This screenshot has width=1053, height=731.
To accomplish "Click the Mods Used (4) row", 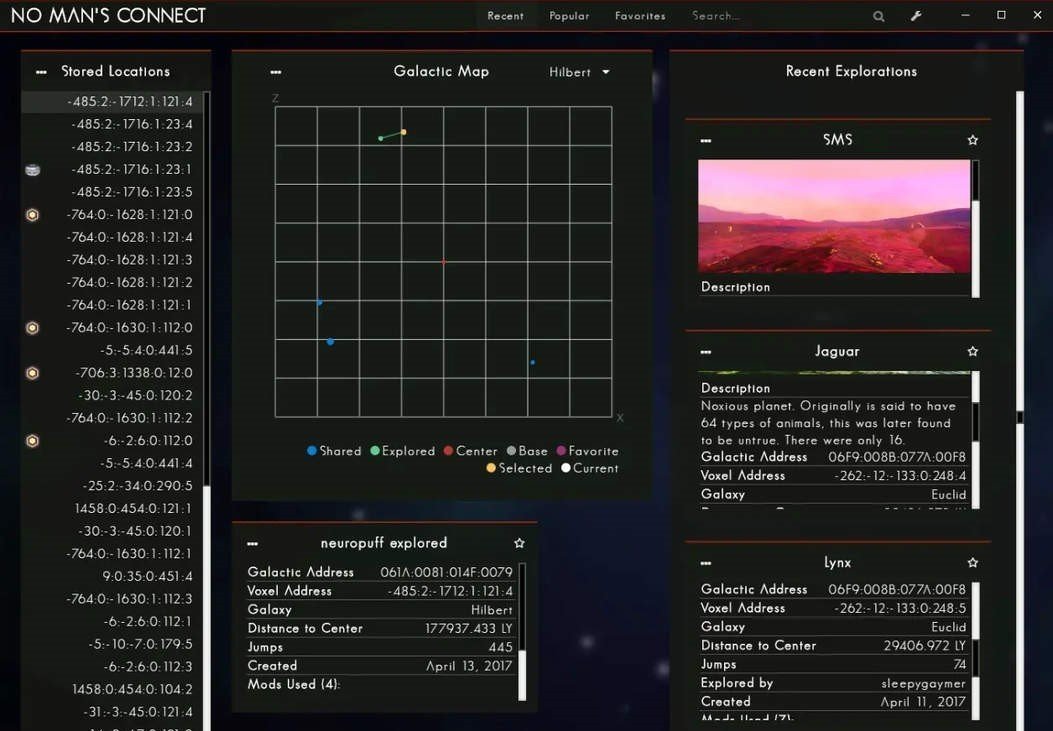I will [381, 685].
